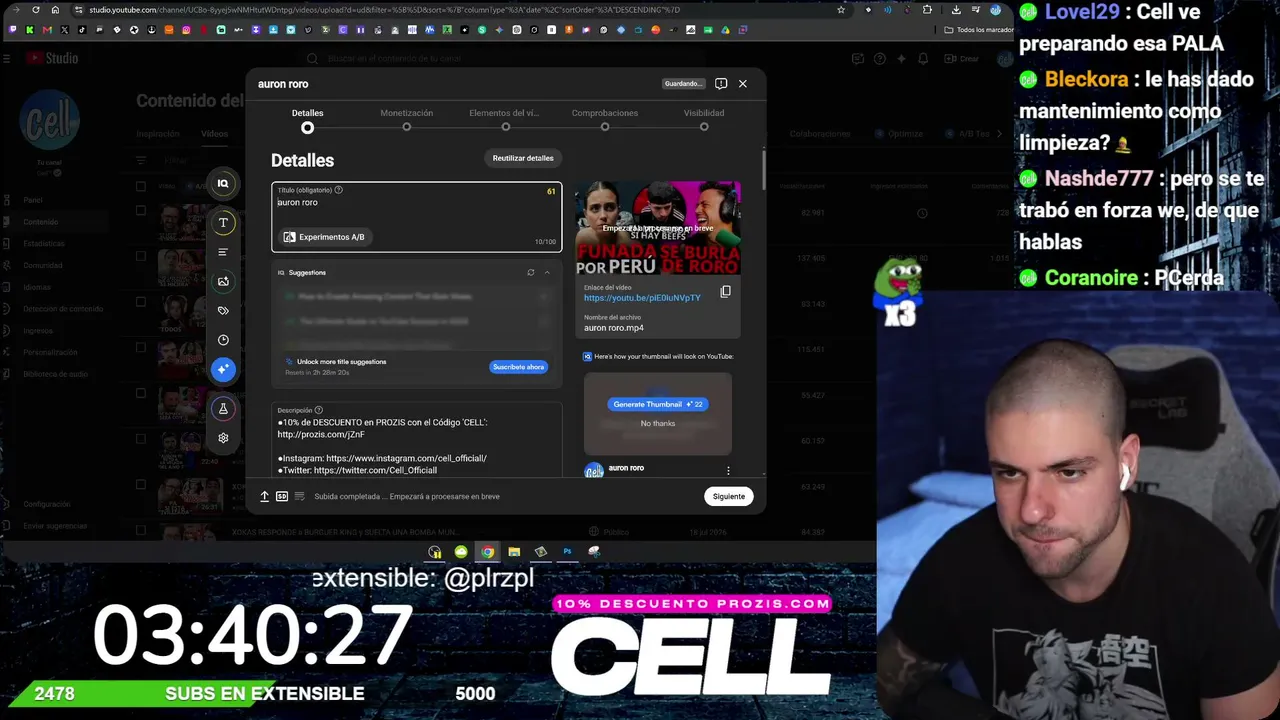Image resolution: width=1280 pixels, height=720 pixels.
Task: Open the vidIQ flask experiments tool
Action: [223, 408]
